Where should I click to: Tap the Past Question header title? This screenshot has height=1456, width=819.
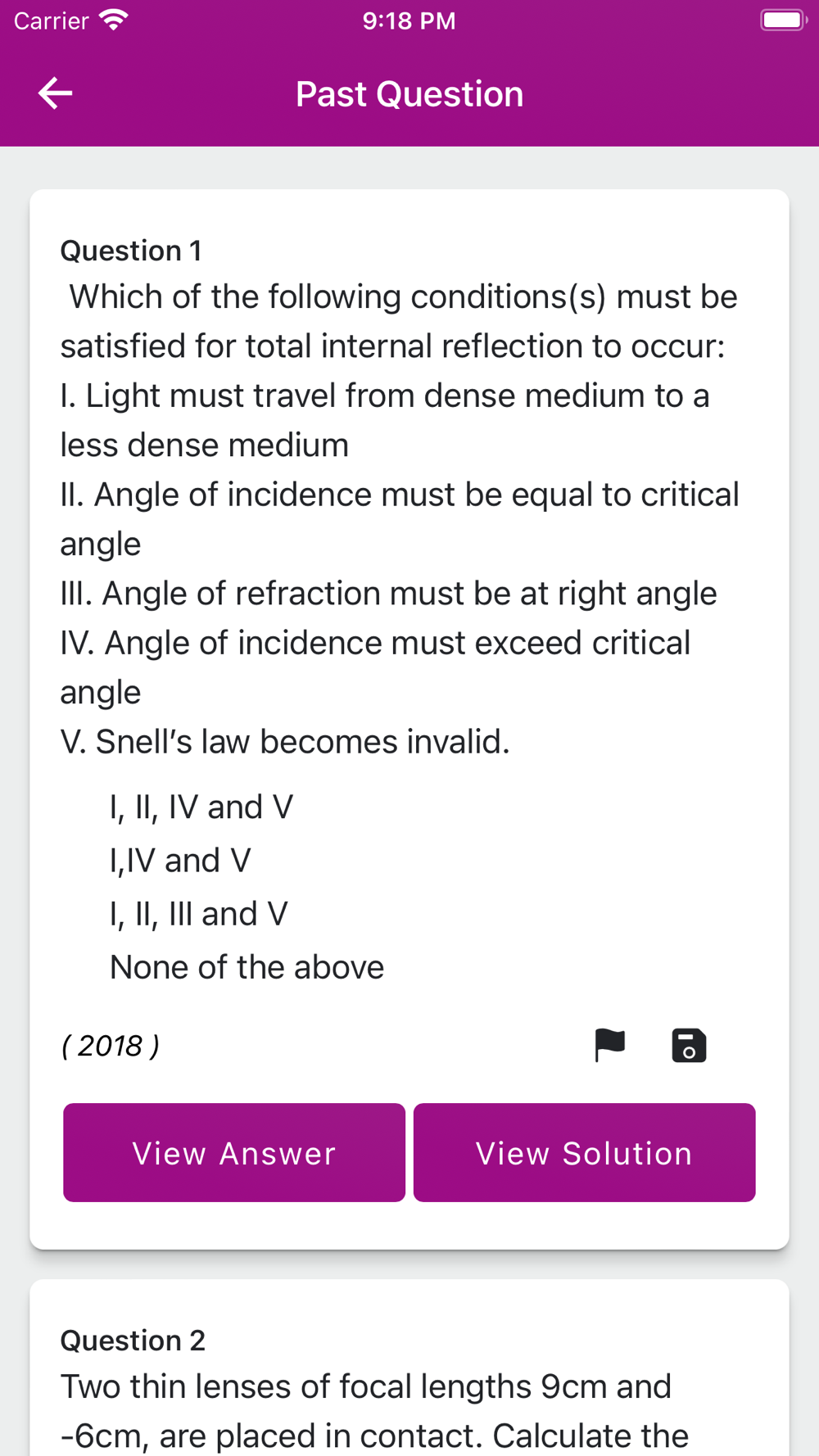[x=409, y=94]
